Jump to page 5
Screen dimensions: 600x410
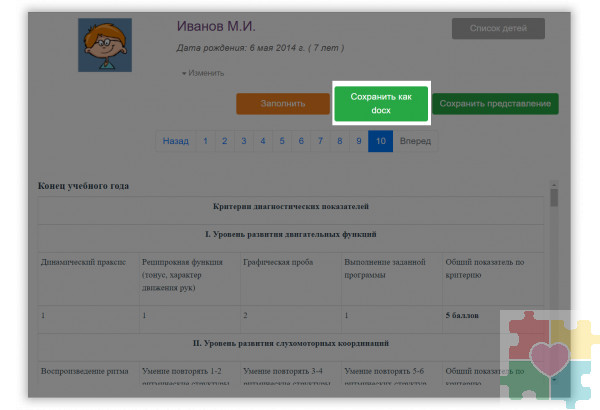pos(282,142)
